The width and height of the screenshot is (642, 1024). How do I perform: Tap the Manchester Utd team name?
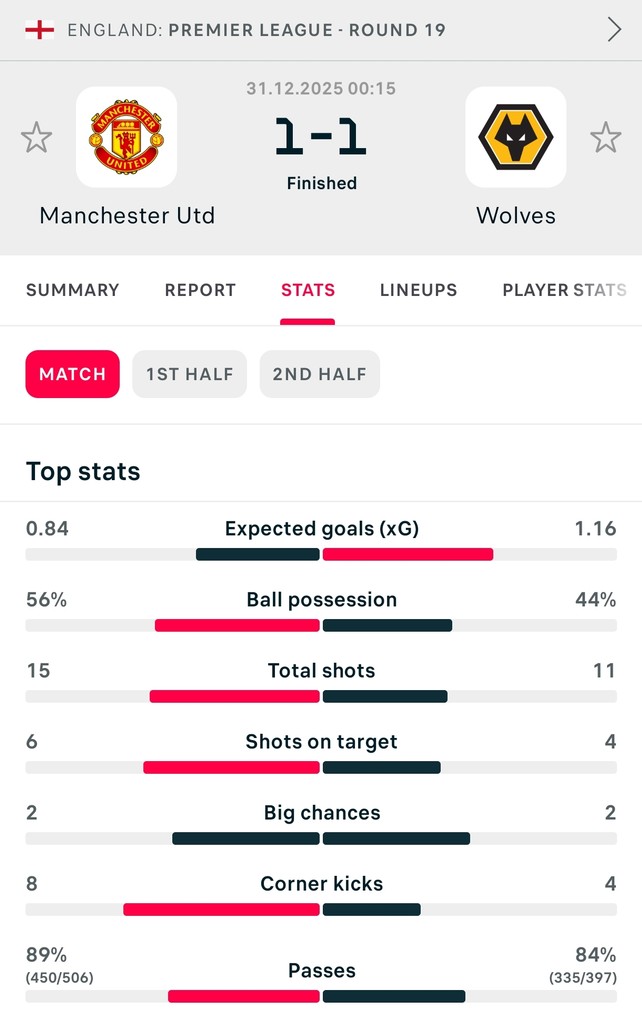(x=127, y=215)
